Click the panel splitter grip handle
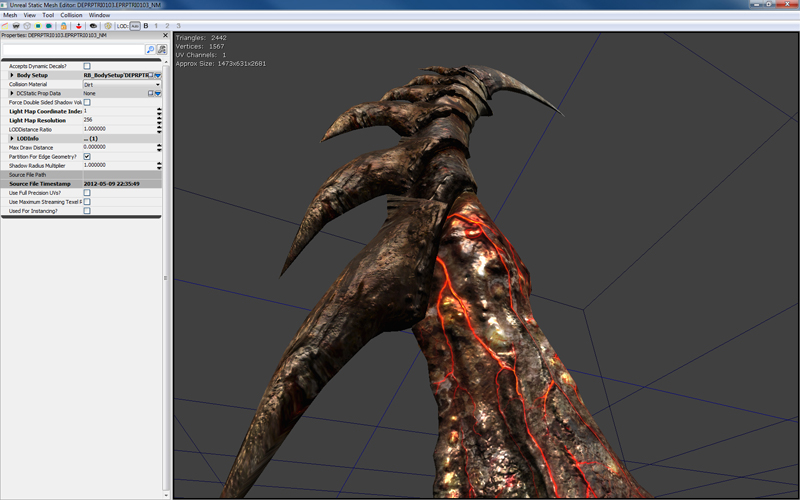Screen dimensions: 800x500 point(165,278)
